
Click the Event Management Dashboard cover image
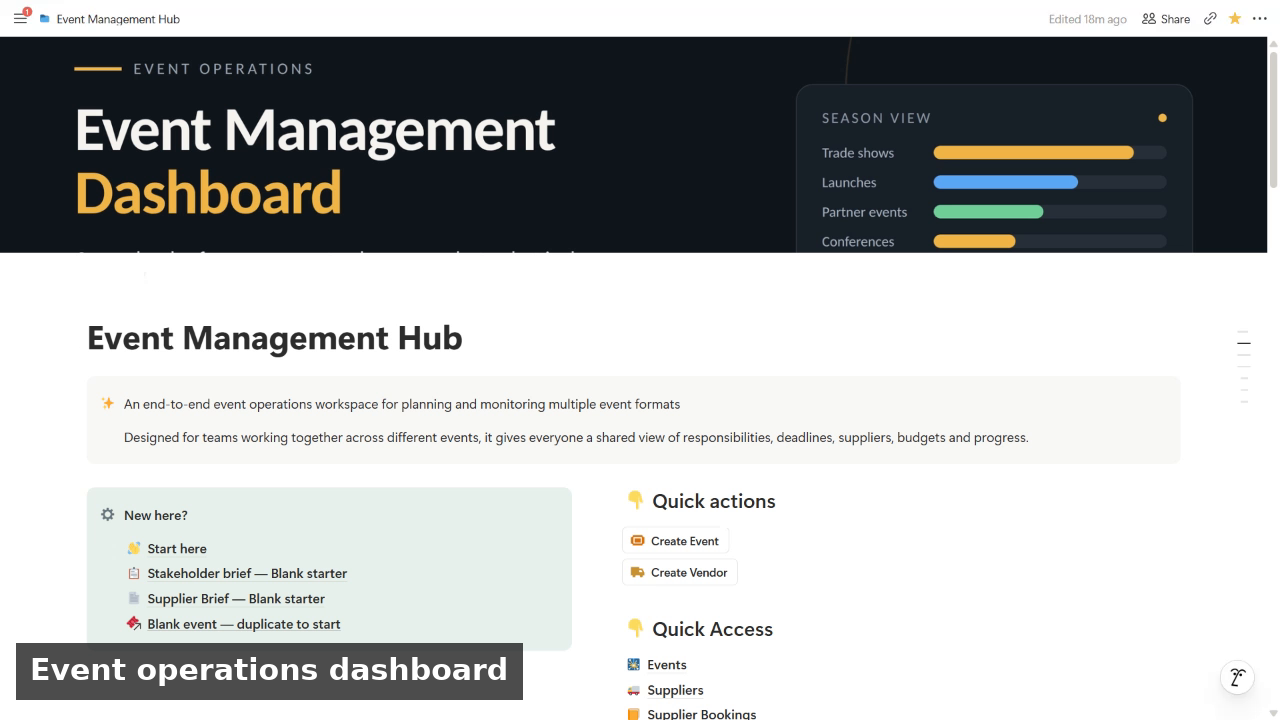point(634,145)
